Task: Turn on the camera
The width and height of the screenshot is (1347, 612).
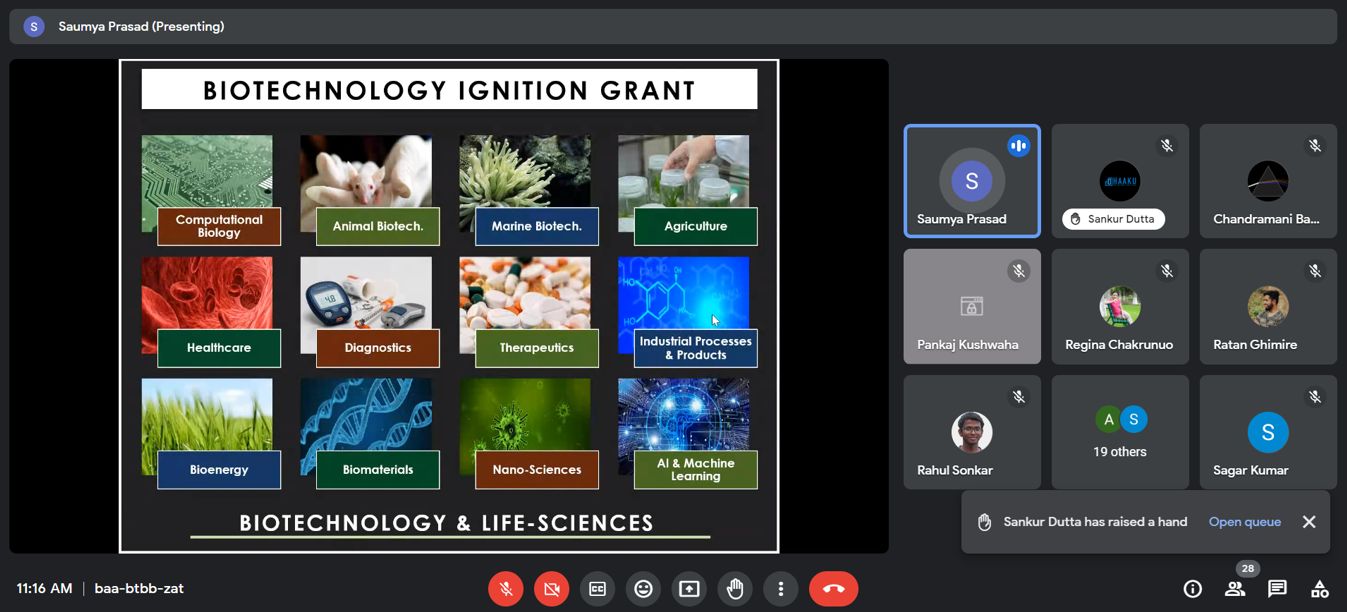Action: point(551,589)
